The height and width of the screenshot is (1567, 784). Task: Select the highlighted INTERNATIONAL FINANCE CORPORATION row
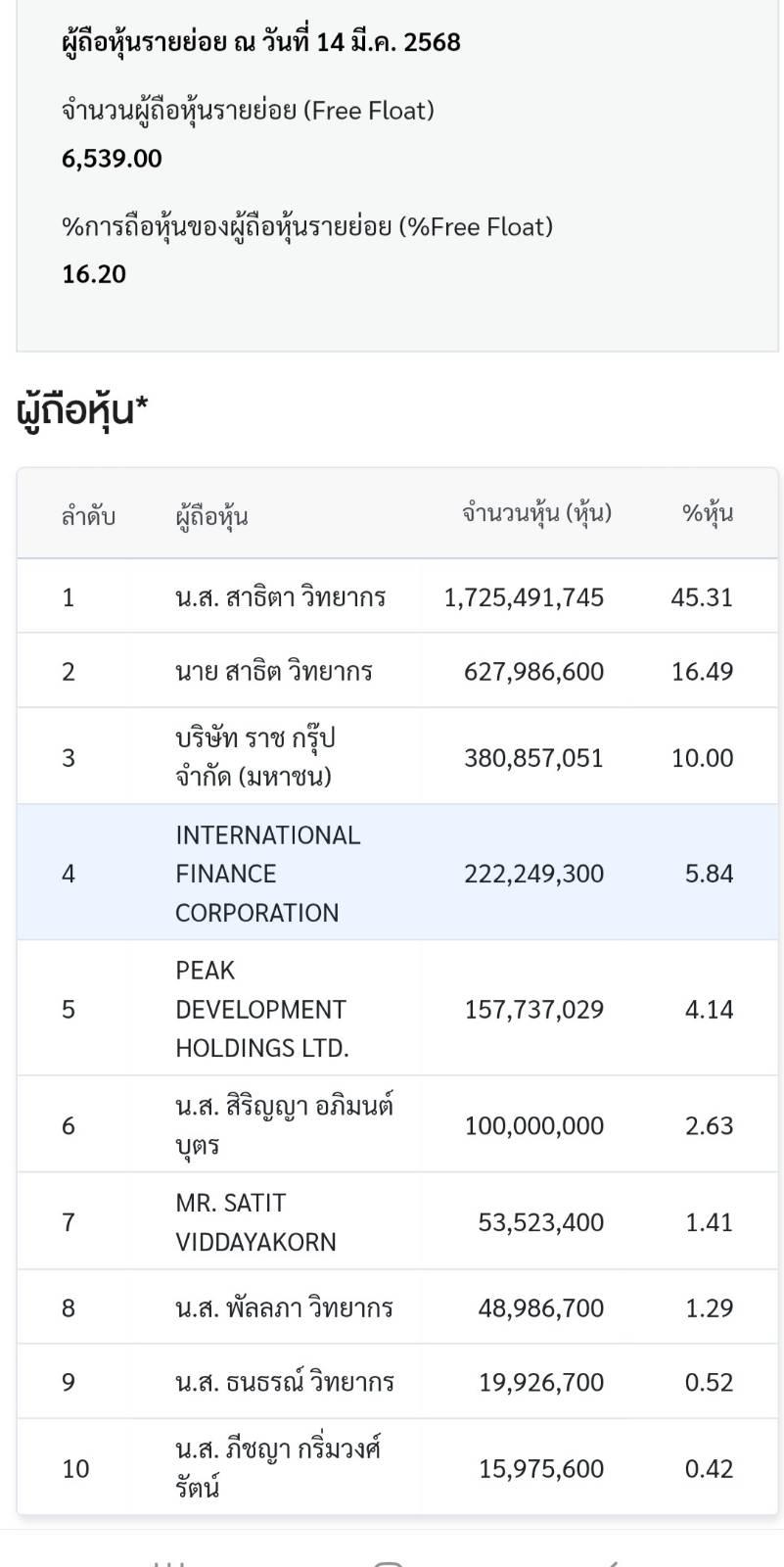[397, 873]
